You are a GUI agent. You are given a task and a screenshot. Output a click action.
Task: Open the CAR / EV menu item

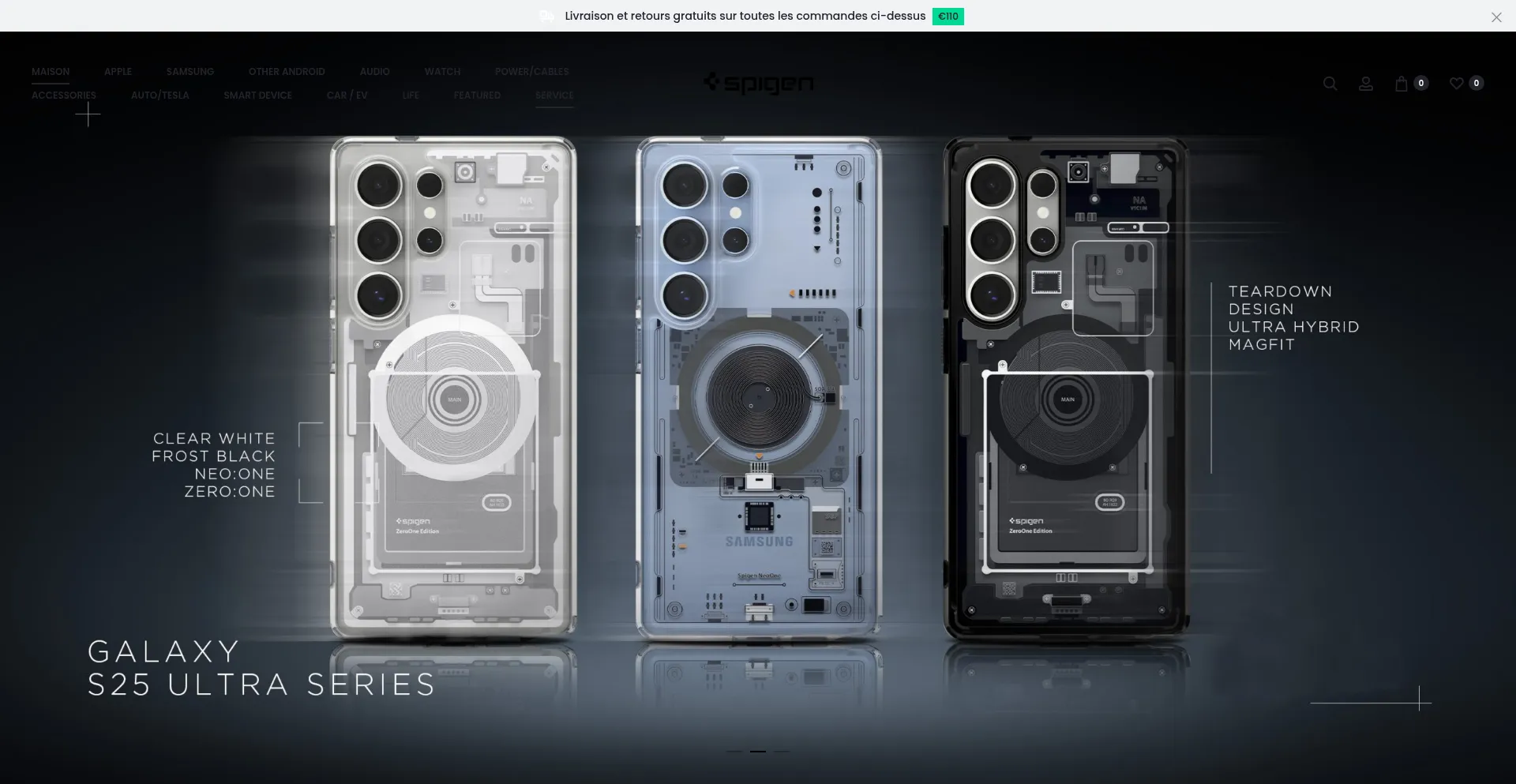[x=347, y=95]
